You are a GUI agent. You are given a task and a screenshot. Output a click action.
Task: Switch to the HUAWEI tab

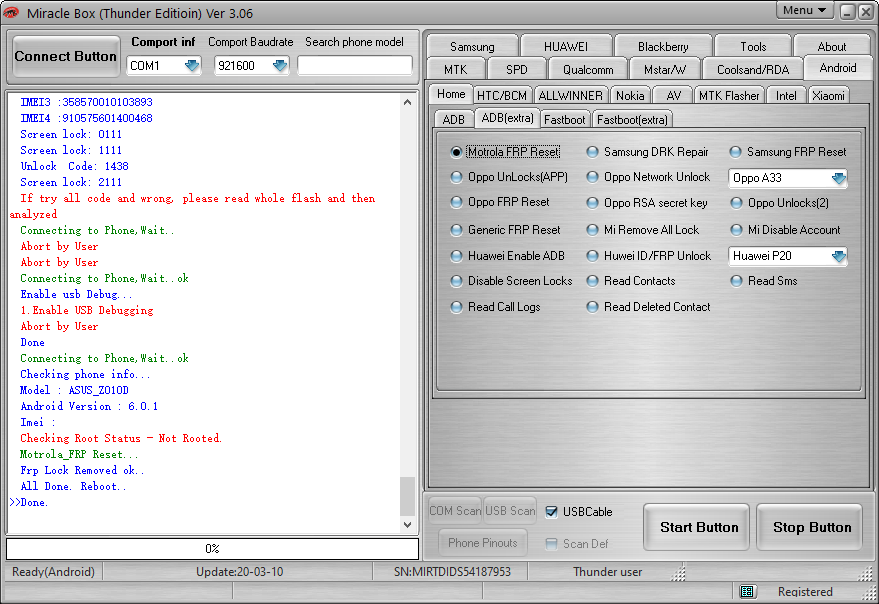[x=566, y=47]
